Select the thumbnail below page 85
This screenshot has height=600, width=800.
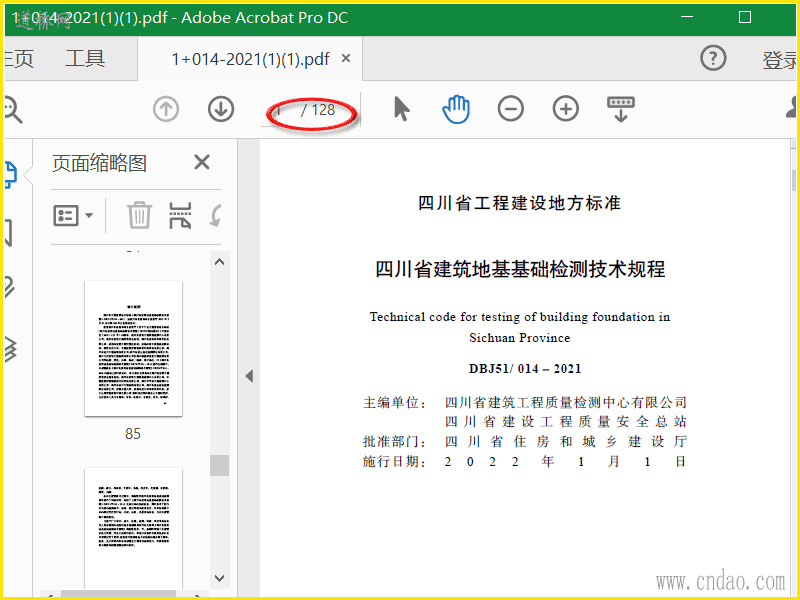point(133,527)
